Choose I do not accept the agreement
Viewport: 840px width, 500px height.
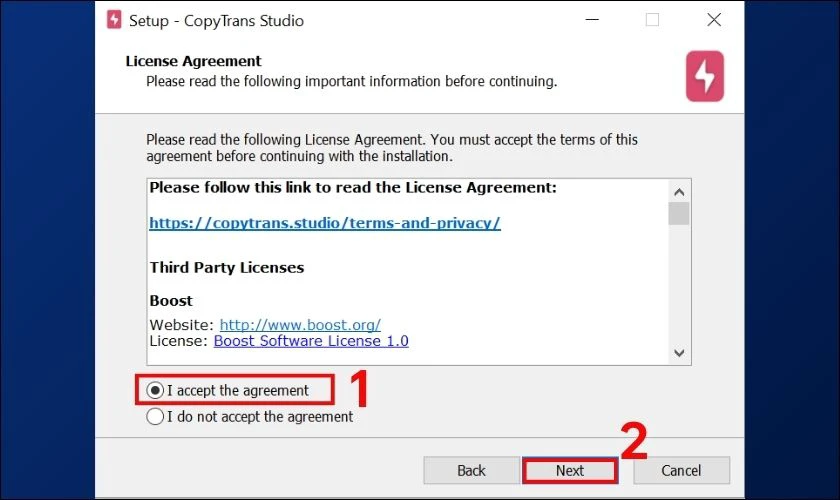155,416
